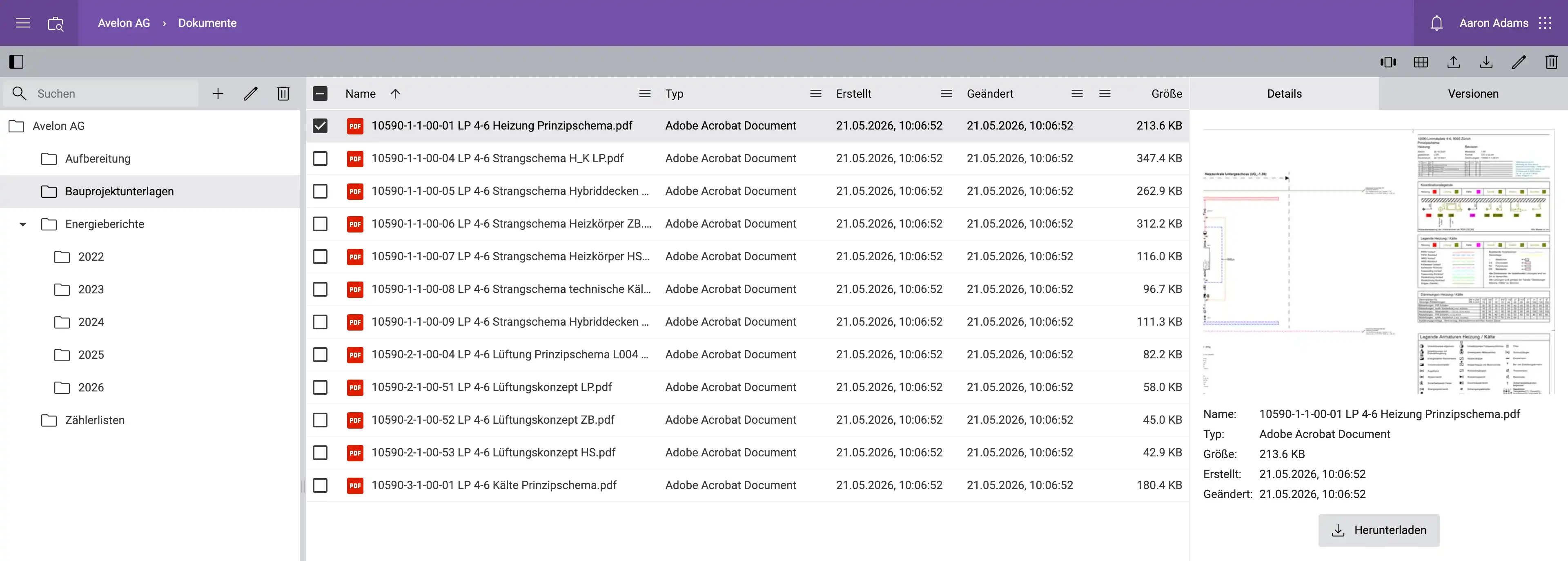
Task: Open the Aaron Adams user menu
Action: (1493, 23)
